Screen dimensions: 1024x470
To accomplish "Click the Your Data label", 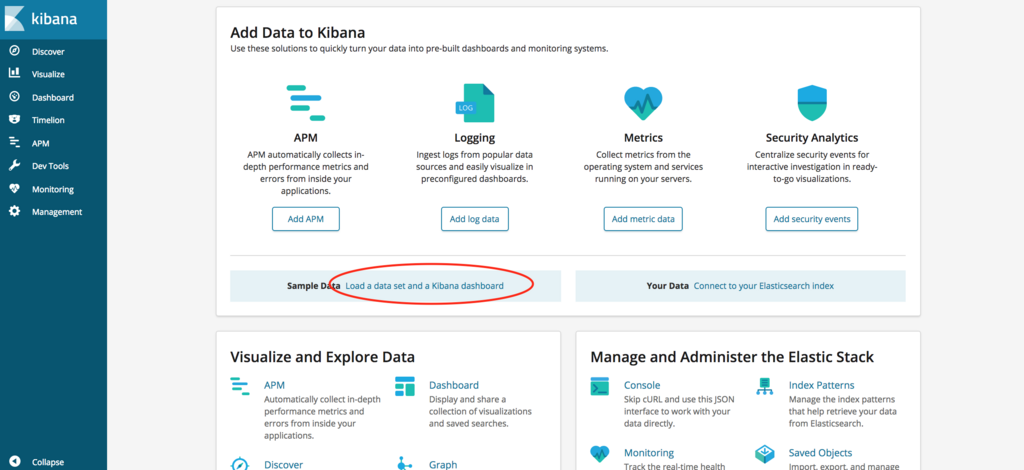I will (x=669, y=286).
